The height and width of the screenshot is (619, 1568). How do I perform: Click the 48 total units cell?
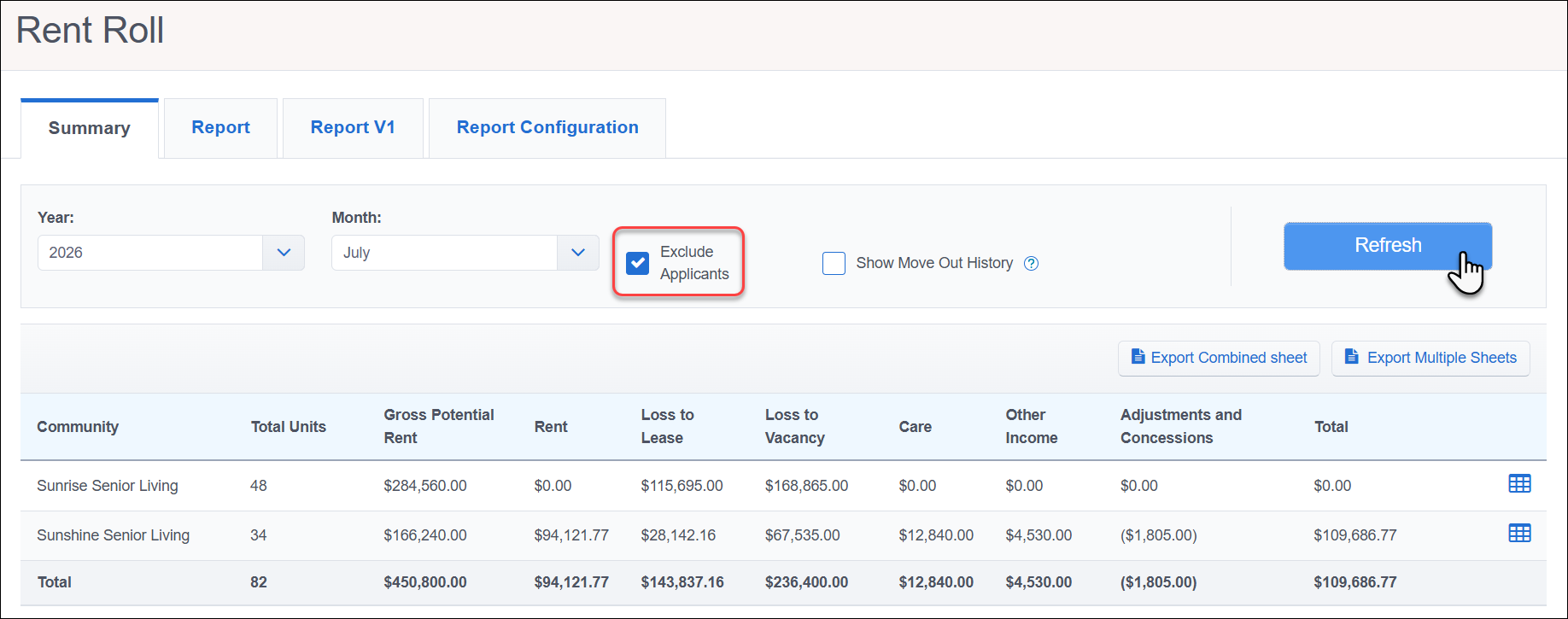[259, 486]
